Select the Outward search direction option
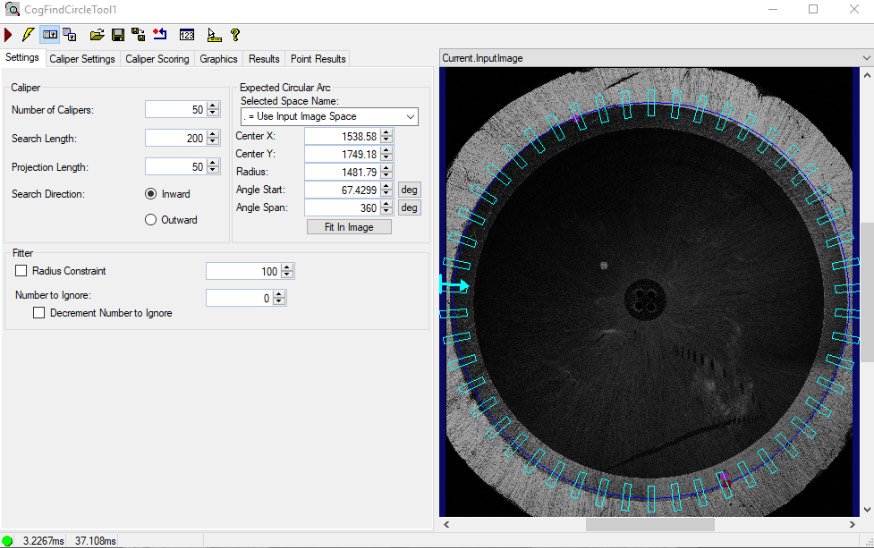Screen dimensions: 874x548 (151, 220)
